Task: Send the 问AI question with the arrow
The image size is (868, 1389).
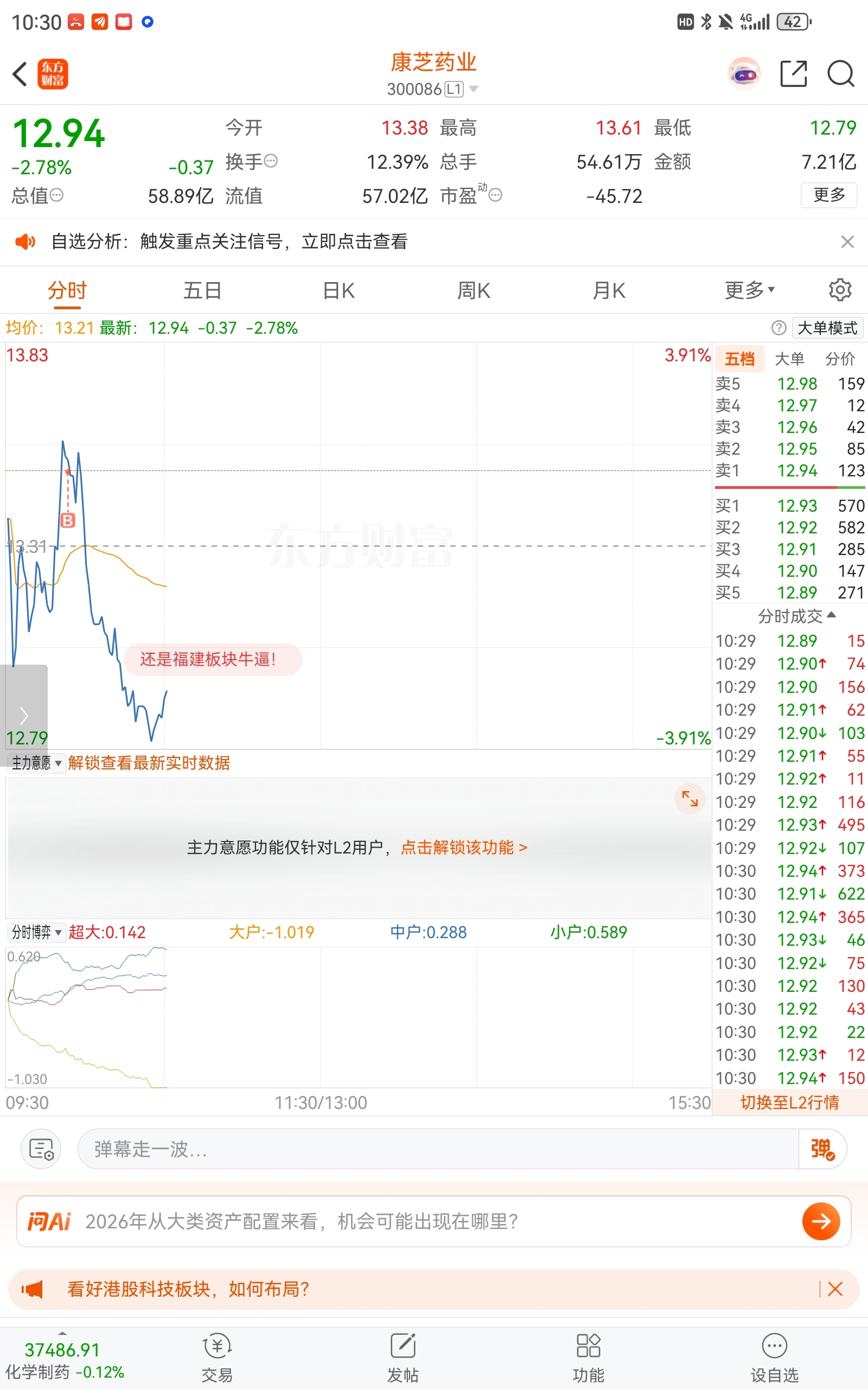Action: click(x=821, y=1221)
